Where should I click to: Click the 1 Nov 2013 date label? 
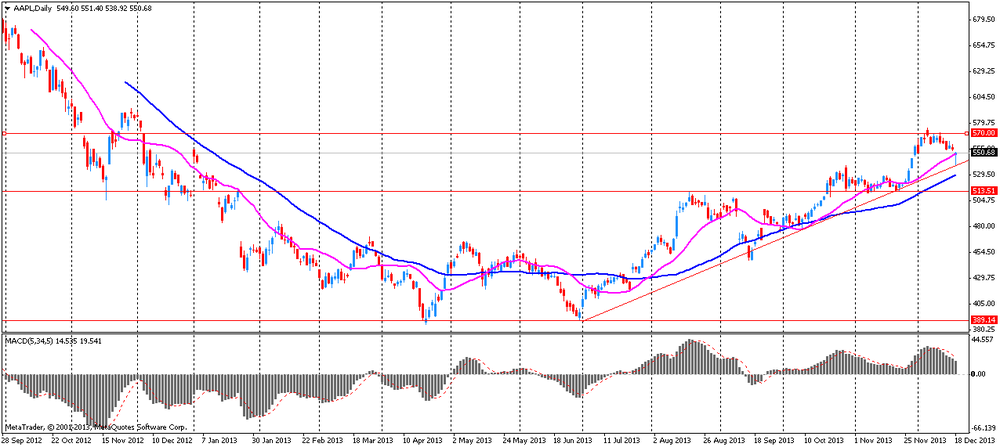point(875,441)
